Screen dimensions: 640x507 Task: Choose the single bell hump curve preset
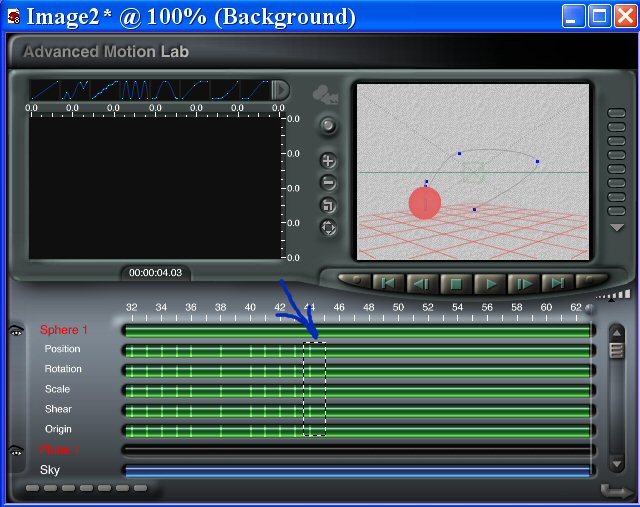click(x=165, y=90)
